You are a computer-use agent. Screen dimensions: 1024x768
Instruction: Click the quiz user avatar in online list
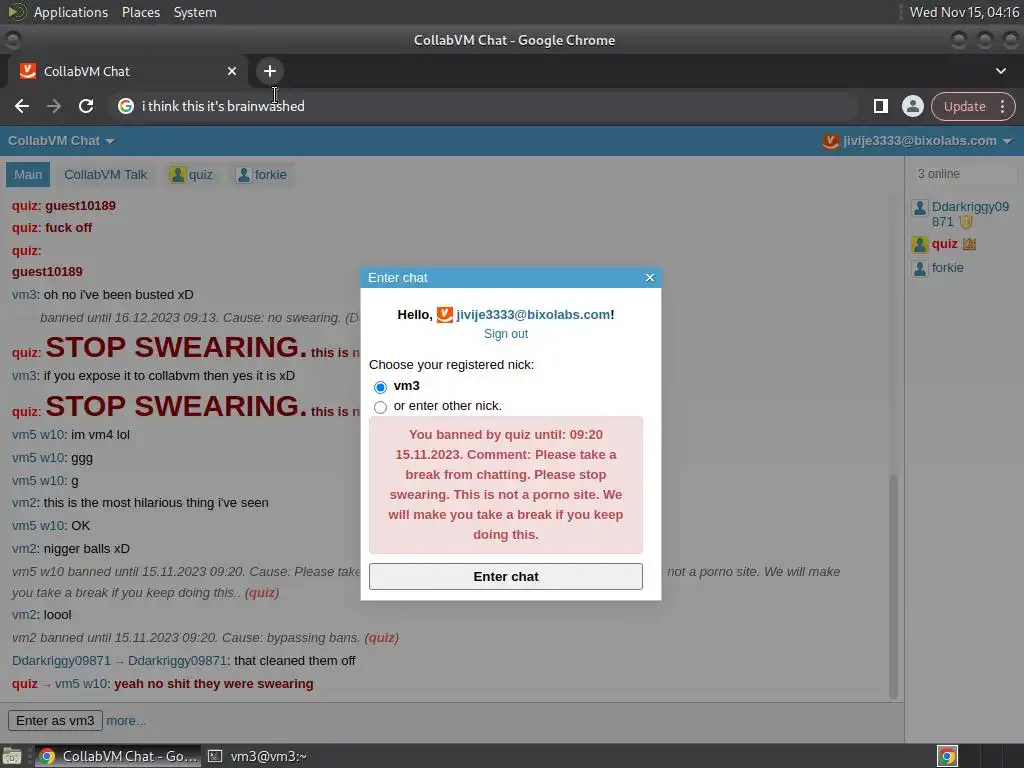click(x=920, y=245)
